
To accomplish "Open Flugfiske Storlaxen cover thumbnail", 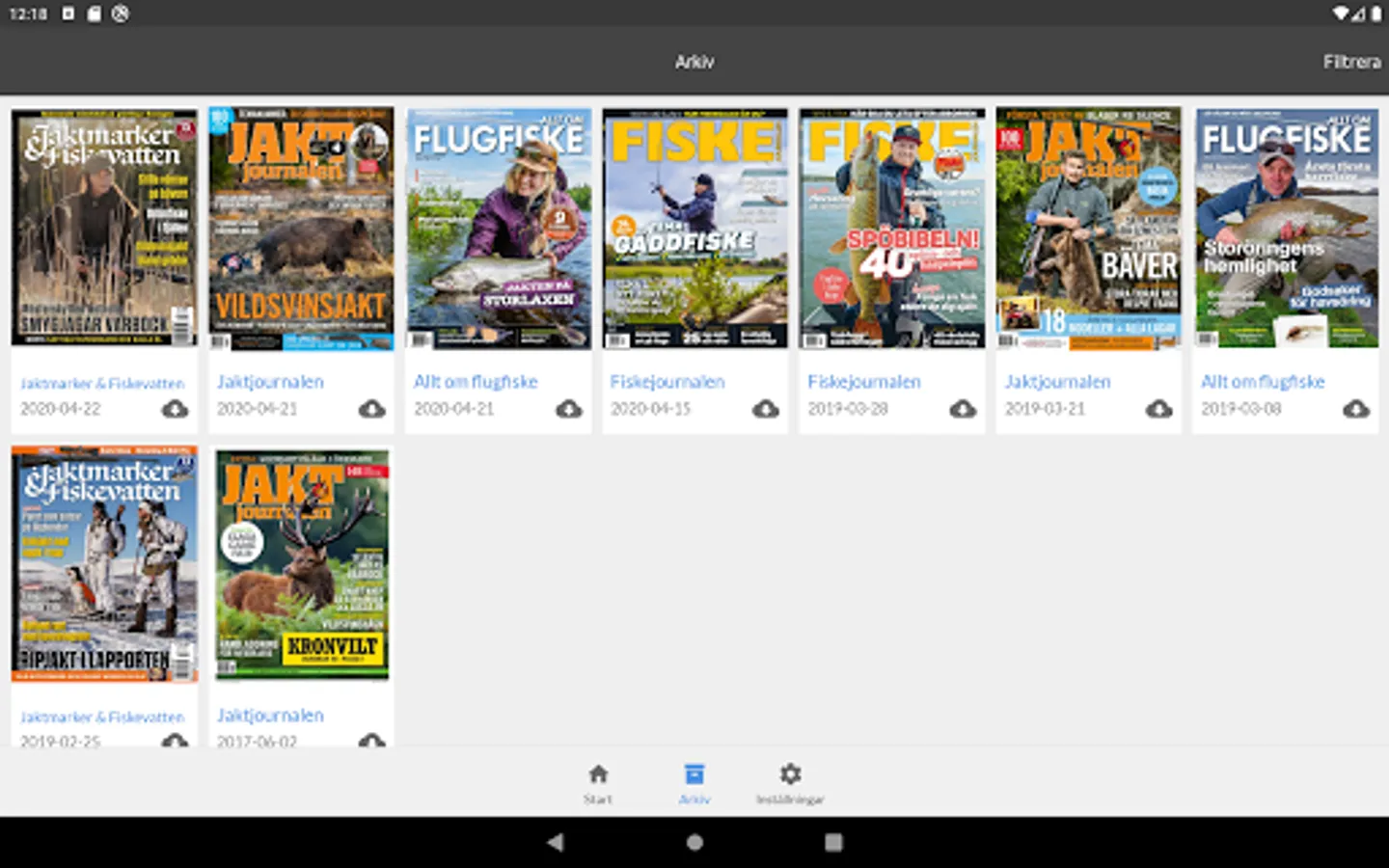I will pos(499,229).
